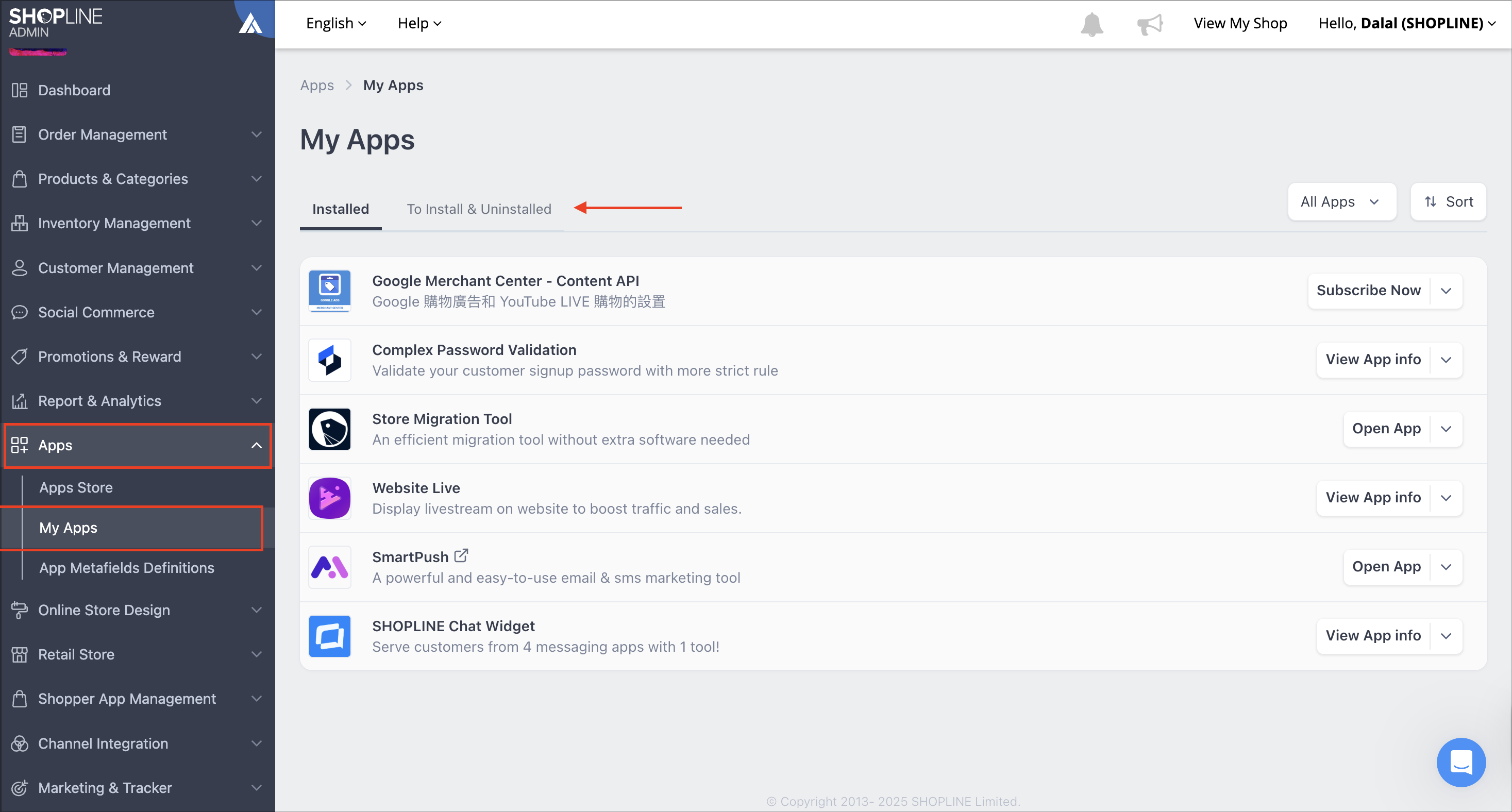Image resolution: width=1512 pixels, height=812 pixels.
Task: Click the Marketing & Tracker target icon
Action: coord(20,787)
